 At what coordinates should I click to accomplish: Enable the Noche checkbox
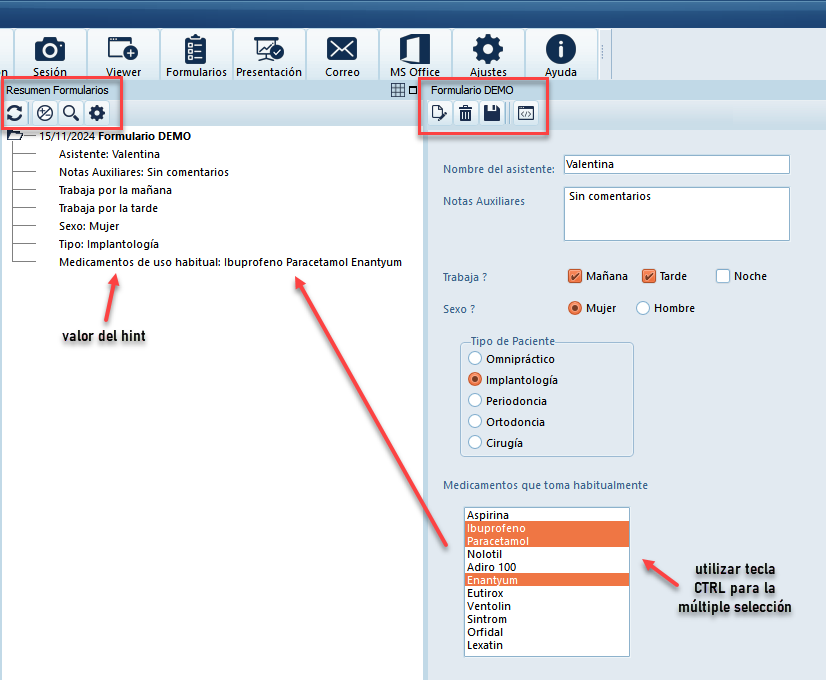(723, 276)
